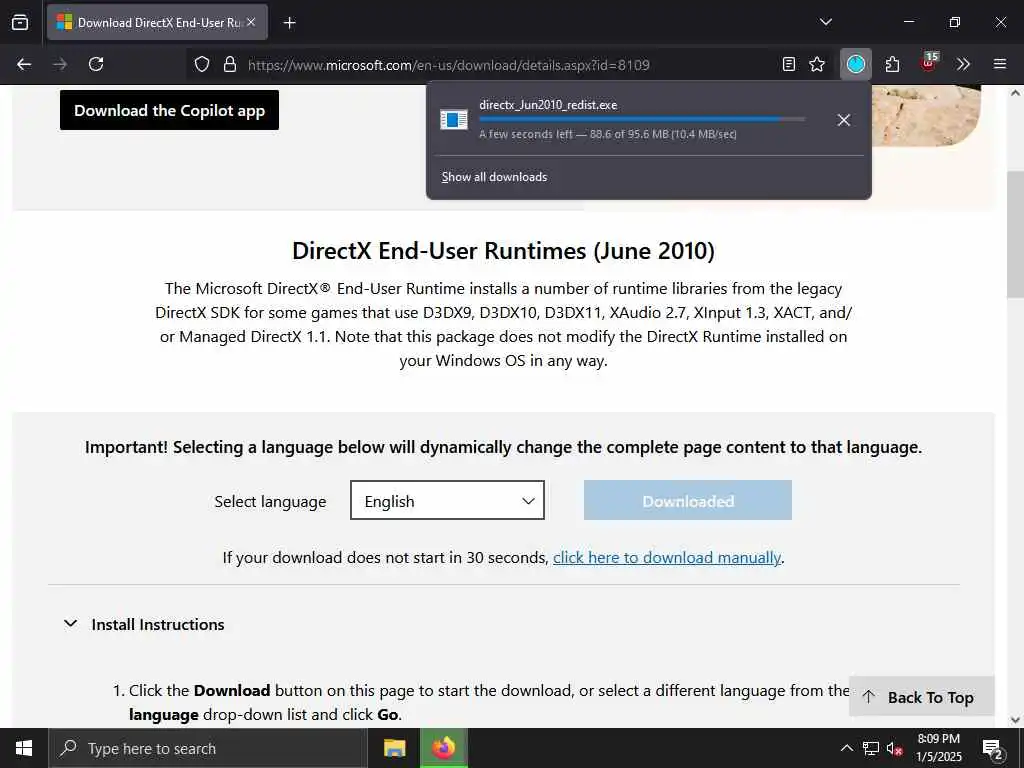Show all downloads

(x=494, y=177)
